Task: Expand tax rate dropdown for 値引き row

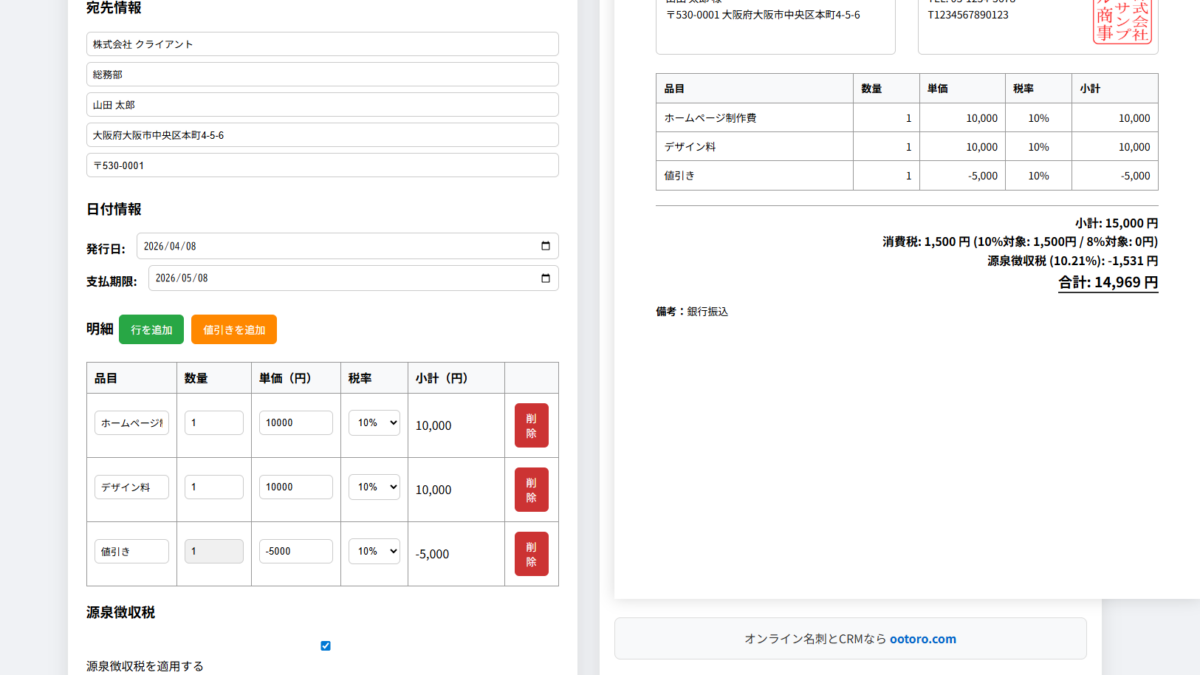Action: click(374, 551)
